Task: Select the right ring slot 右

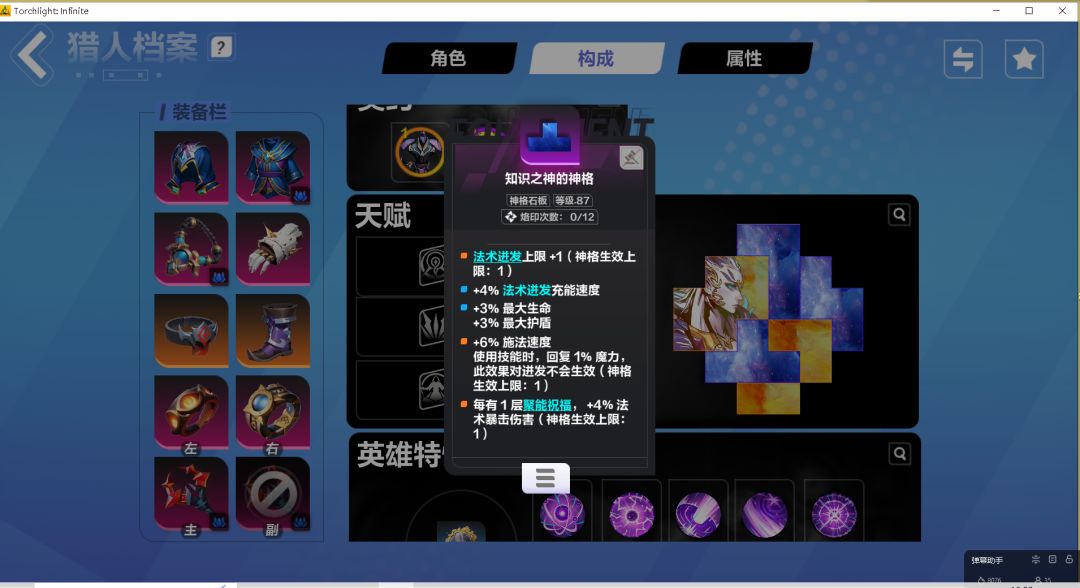Action: click(273, 412)
